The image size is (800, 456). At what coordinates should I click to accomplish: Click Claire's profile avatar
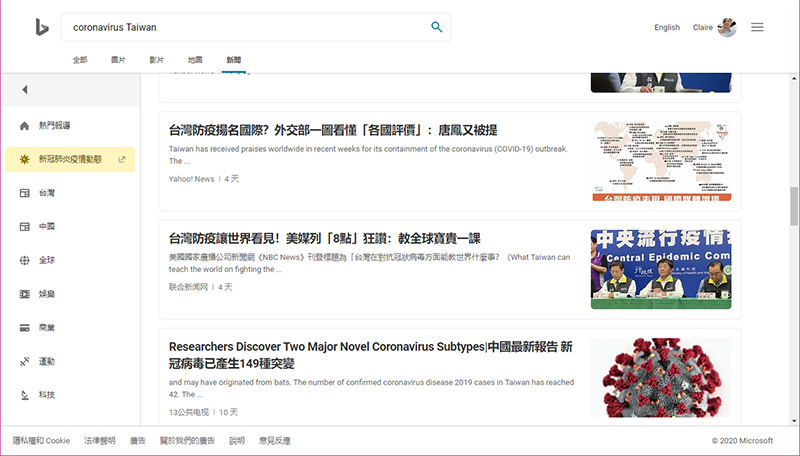click(x=727, y=27)
